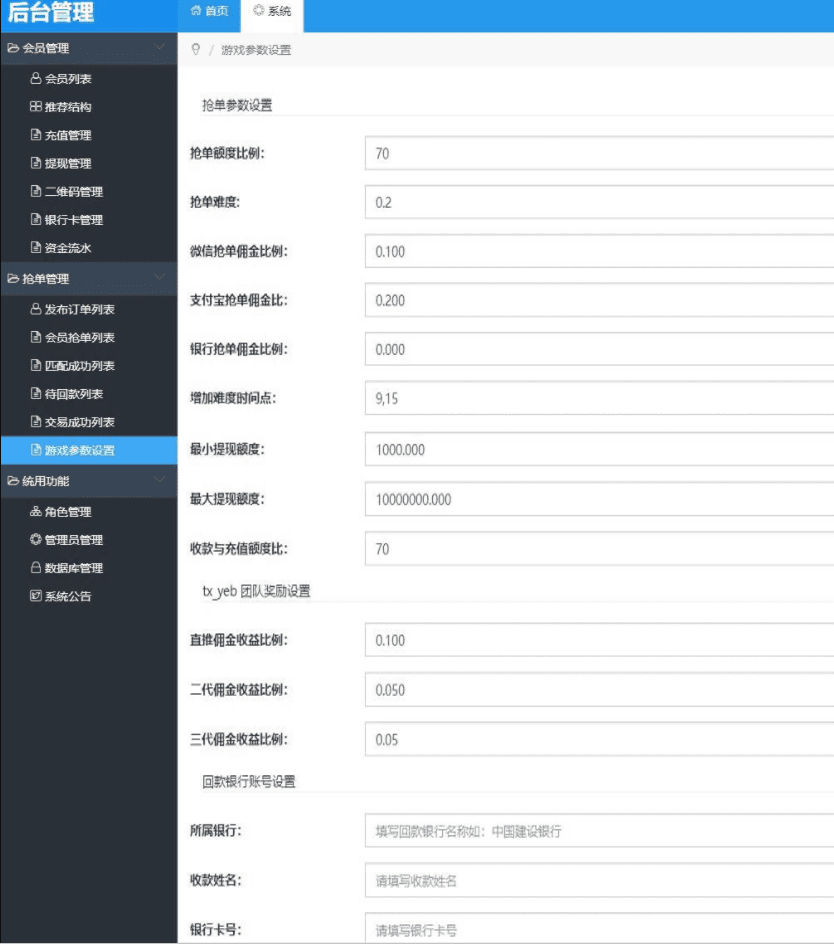The height and width of the screenshot is (944, 834).
Task: Click the checkbox icon beside 系统公告
Action: pos(36,596)
